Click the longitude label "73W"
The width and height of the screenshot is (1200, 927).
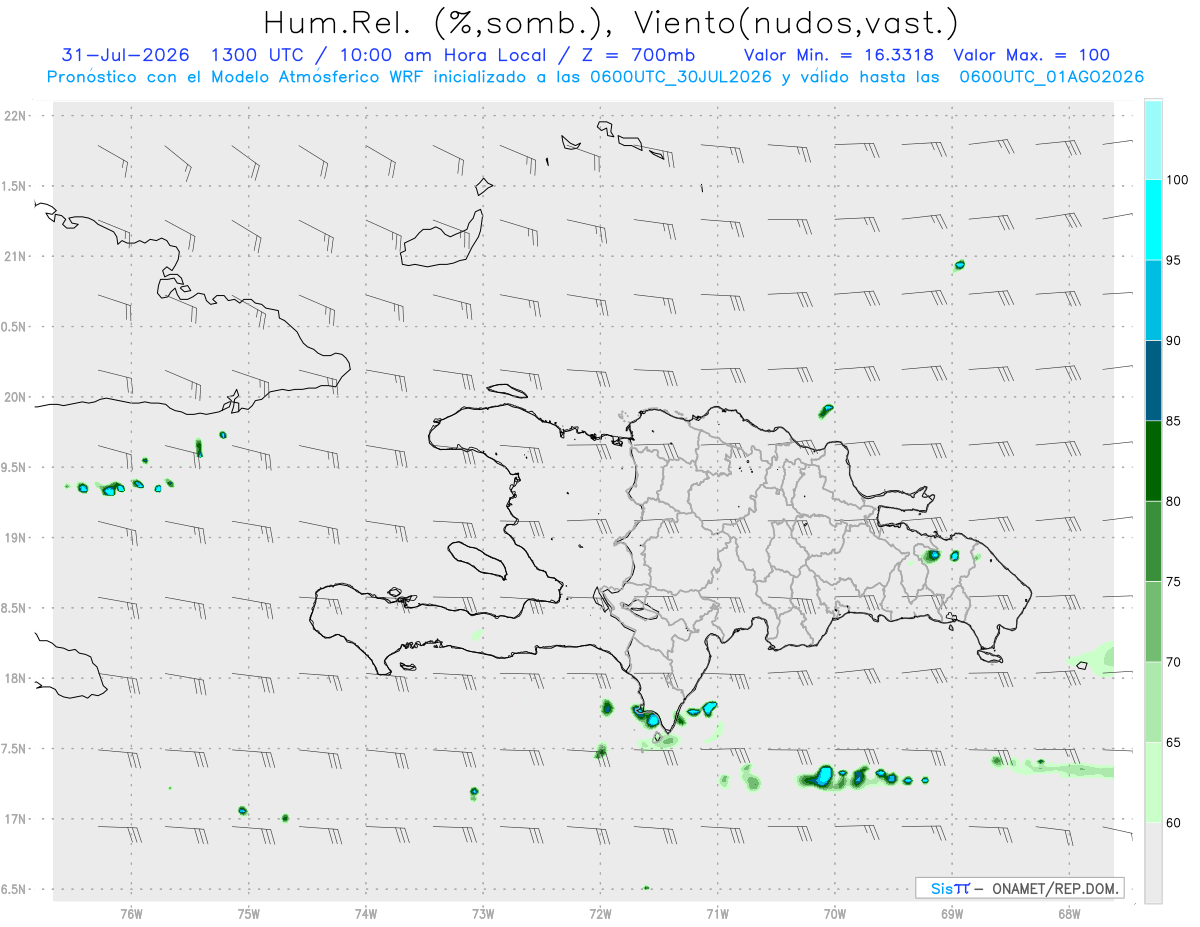click(x=483, y=914)
